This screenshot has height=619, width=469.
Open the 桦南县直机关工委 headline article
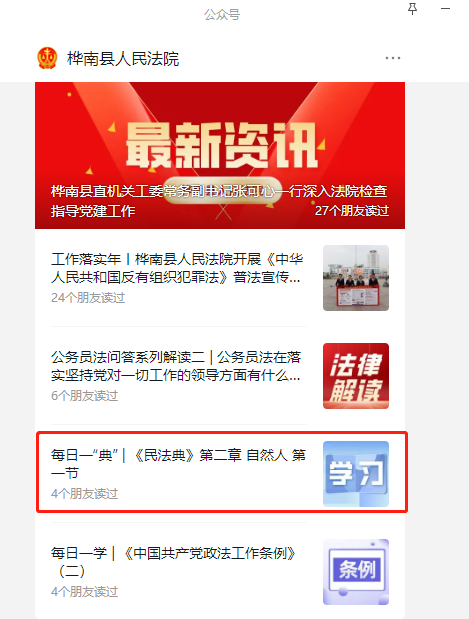[219, 201]
